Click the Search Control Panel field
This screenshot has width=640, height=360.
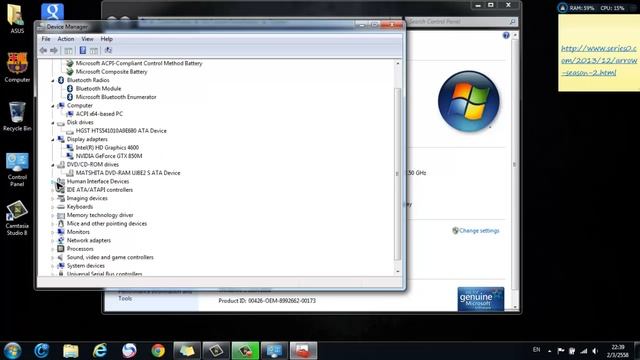(x=461, y=21)
